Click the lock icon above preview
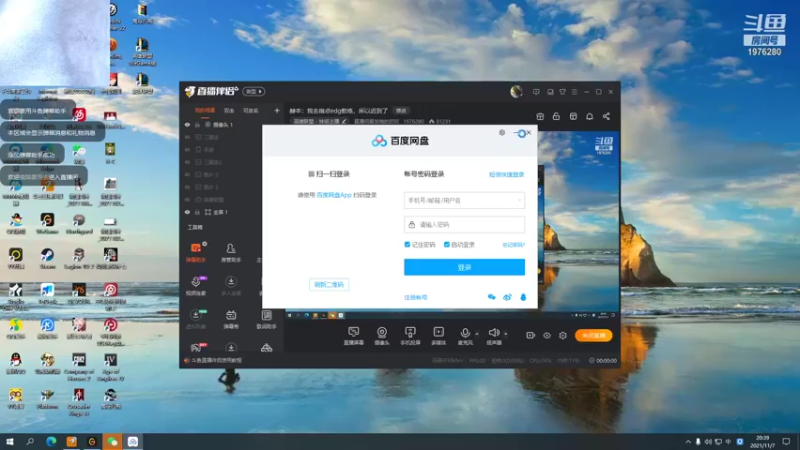800x450 pixels. 556,116
